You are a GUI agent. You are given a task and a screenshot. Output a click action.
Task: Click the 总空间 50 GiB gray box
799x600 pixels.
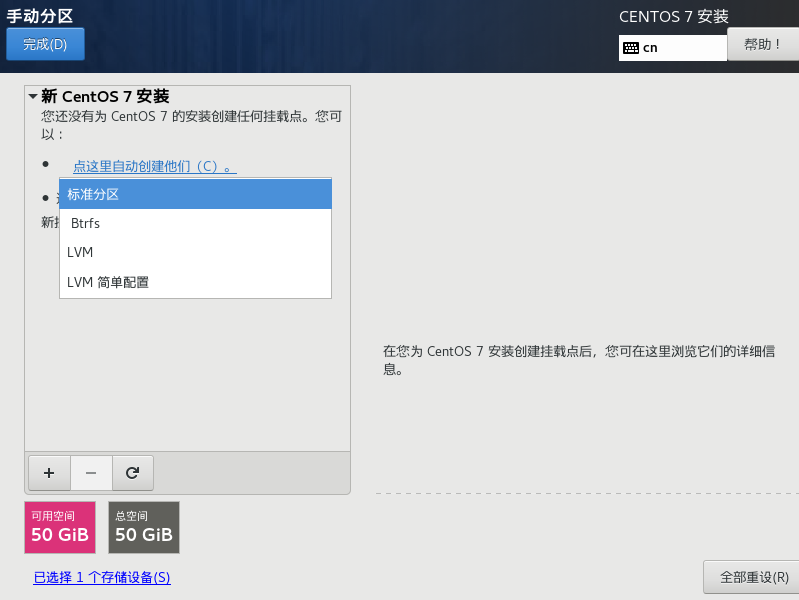pyautogui.click(x=144, y=527)
